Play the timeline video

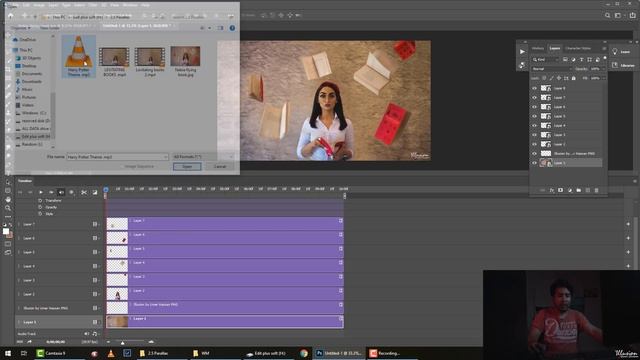coord(41,192)
